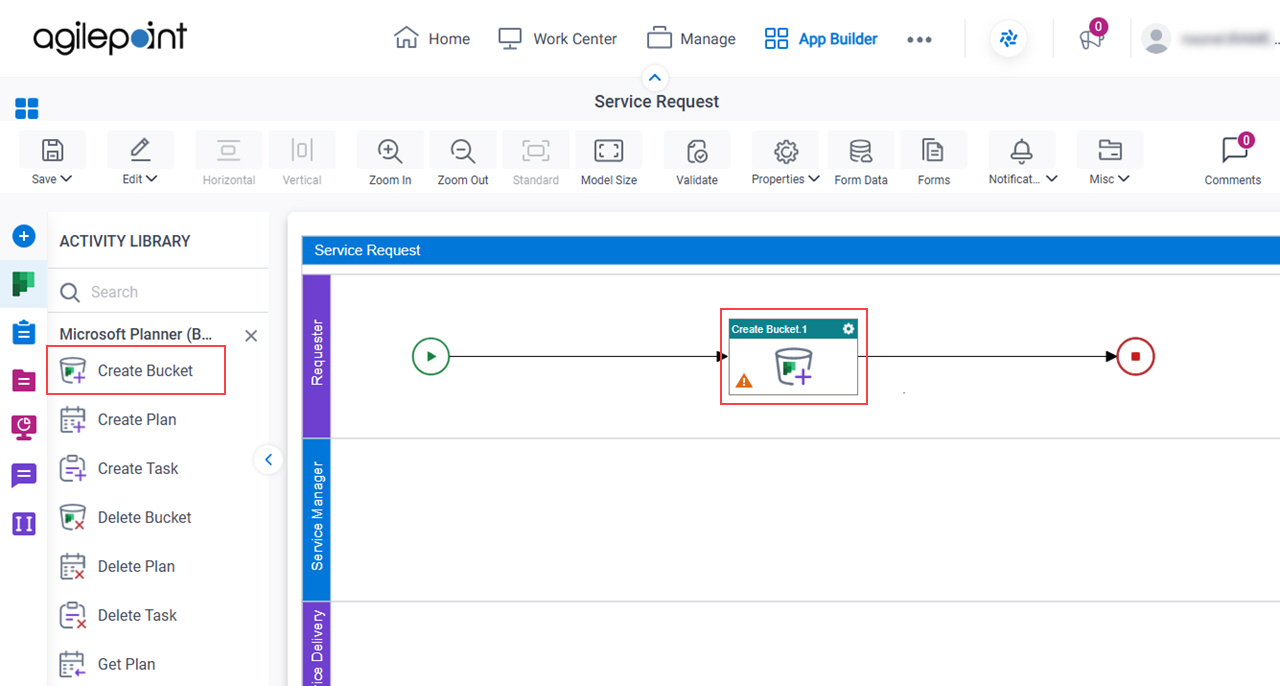
Task: Open the grid apps icon
Action: point(27,108)
